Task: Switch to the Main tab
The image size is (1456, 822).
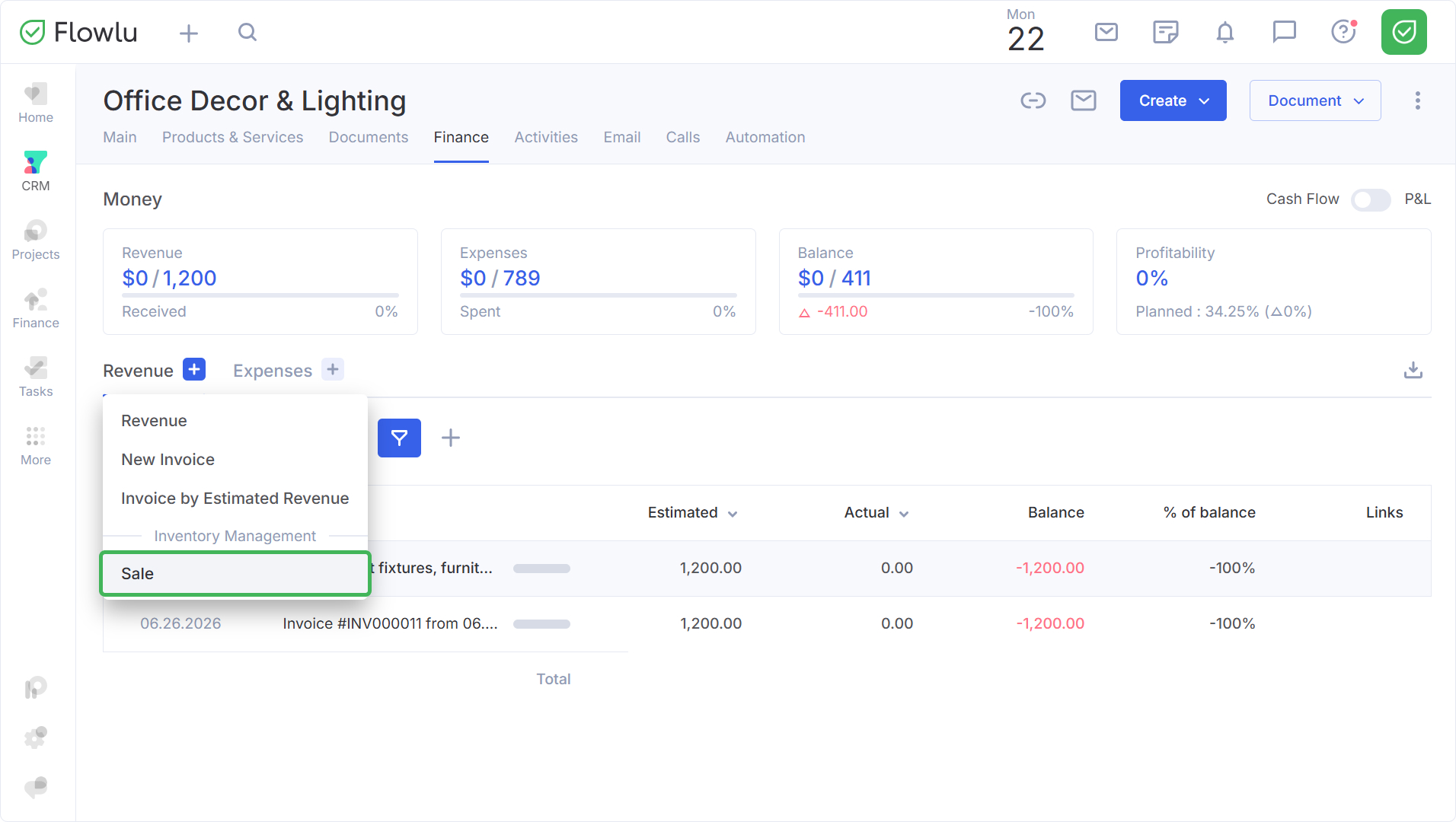Action: (120, 137)
